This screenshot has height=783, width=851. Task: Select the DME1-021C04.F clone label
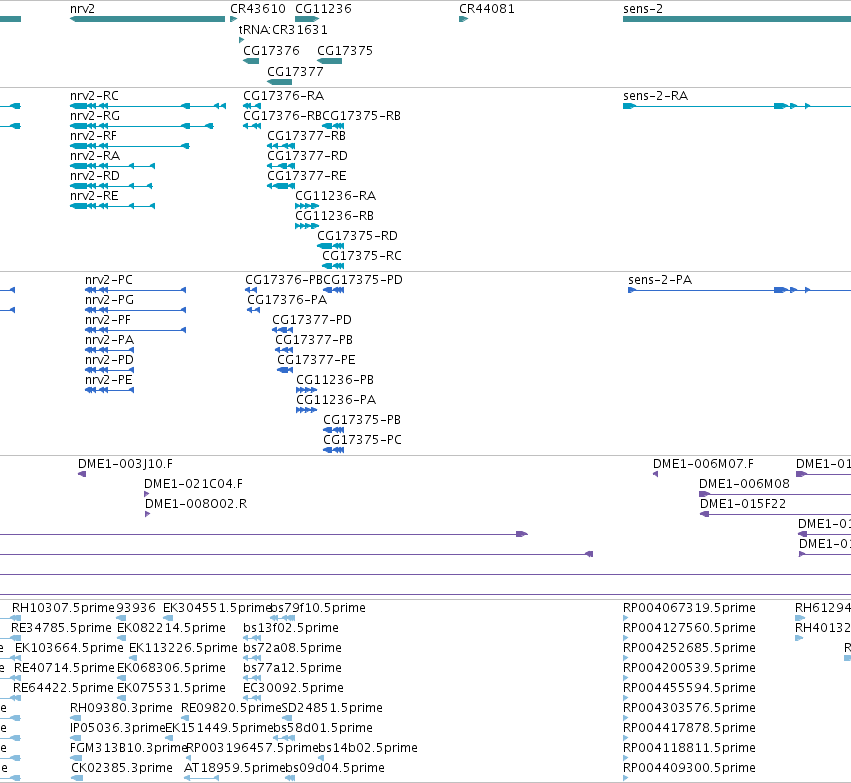(194, 484)
